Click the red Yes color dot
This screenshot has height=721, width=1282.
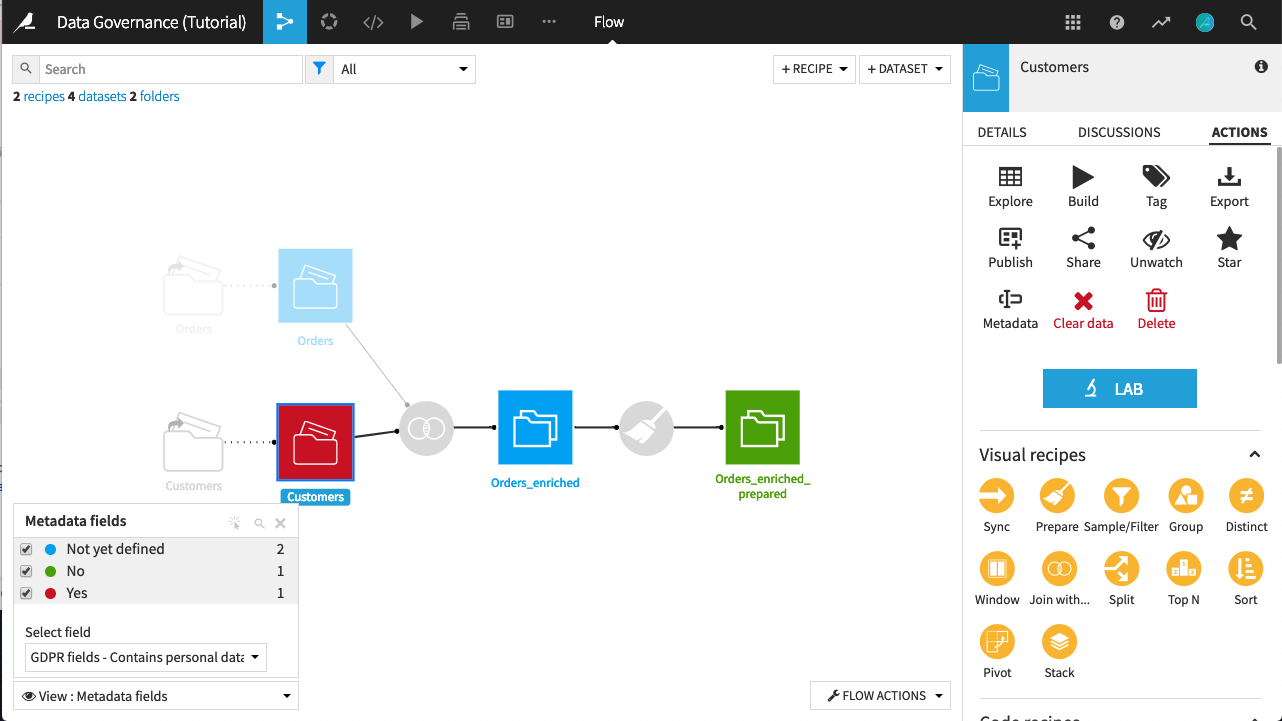click(x=50, y=593)
